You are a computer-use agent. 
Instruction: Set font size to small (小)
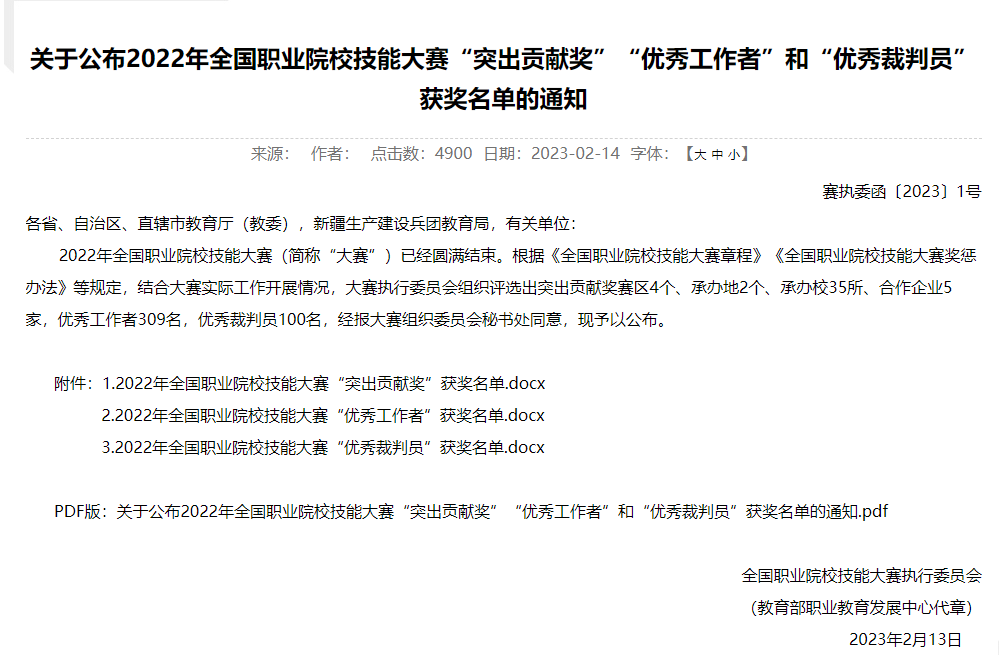(x=732, y=154)
